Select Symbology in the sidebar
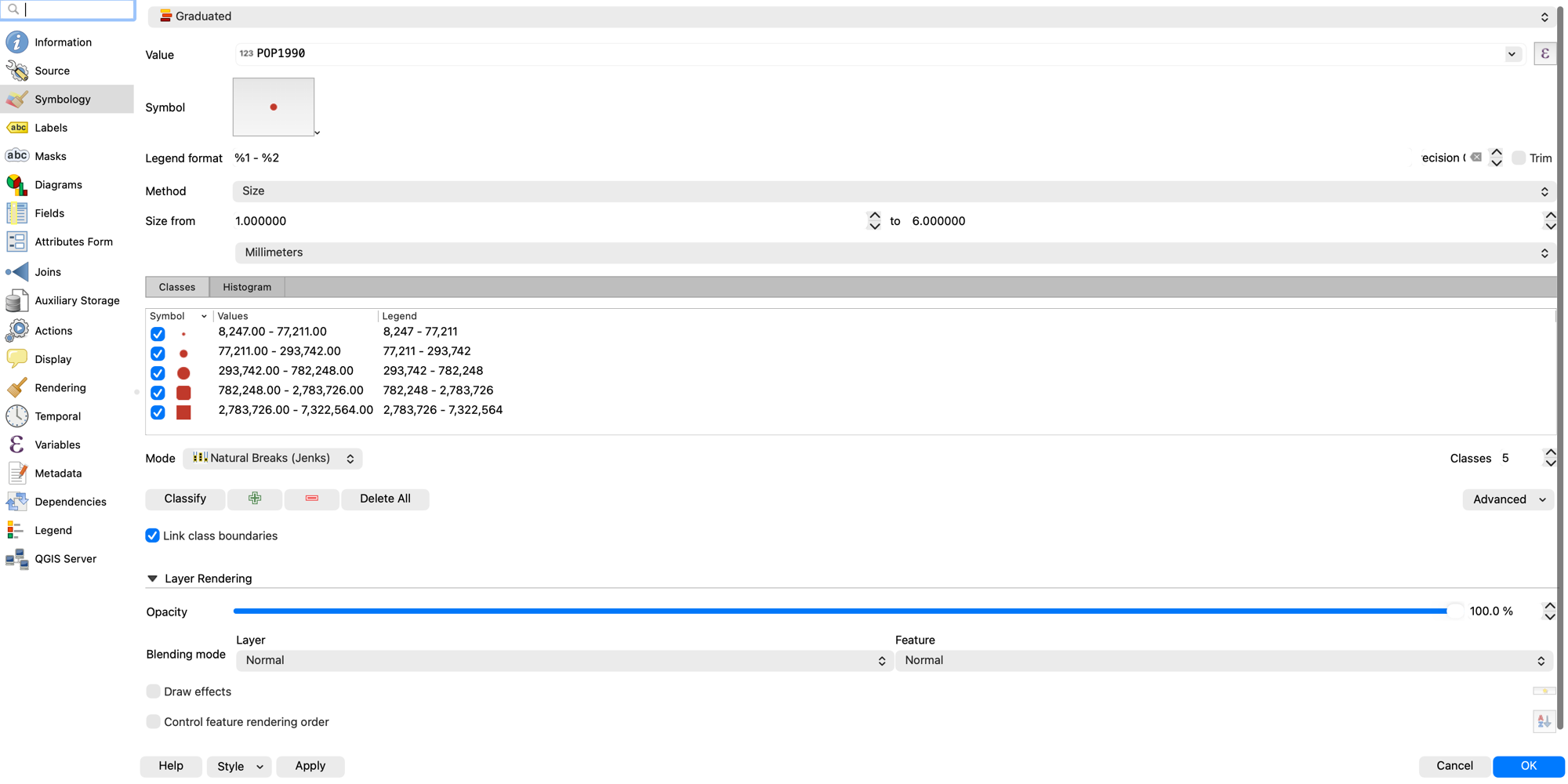 [67, 100]
